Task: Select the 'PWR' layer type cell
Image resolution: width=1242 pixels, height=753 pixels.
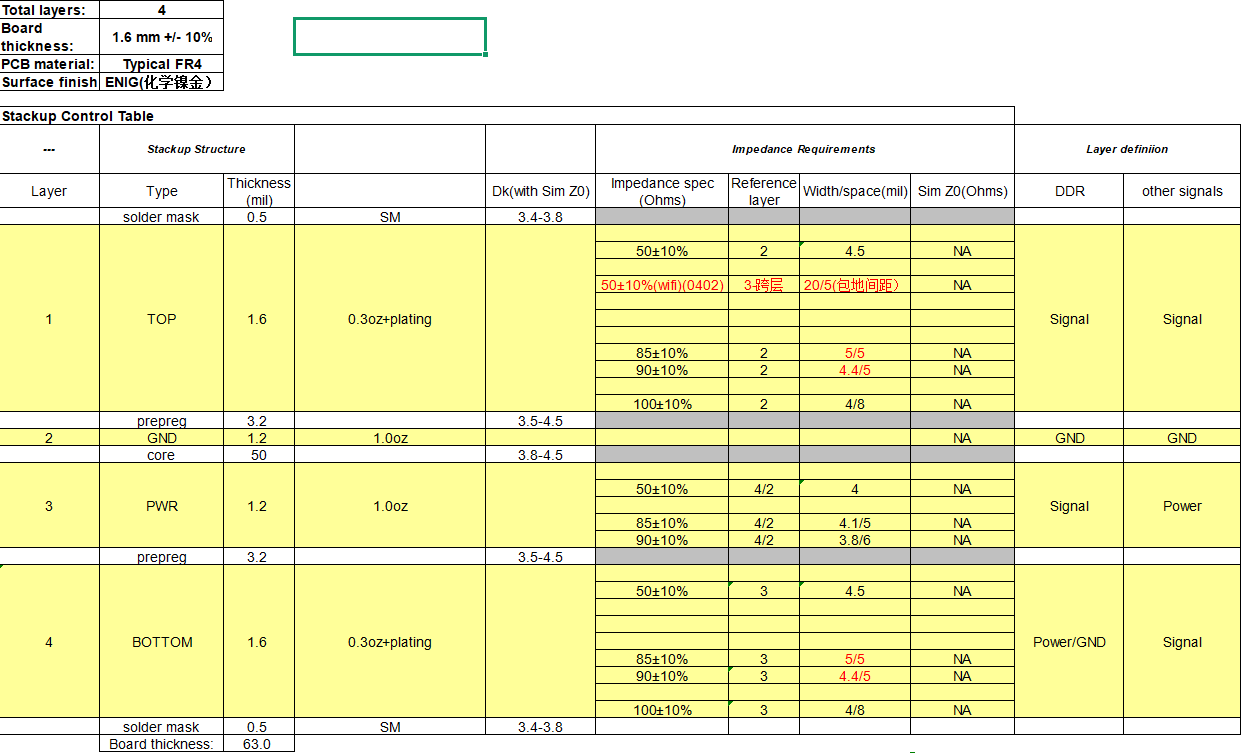Action: pos(161,506)
